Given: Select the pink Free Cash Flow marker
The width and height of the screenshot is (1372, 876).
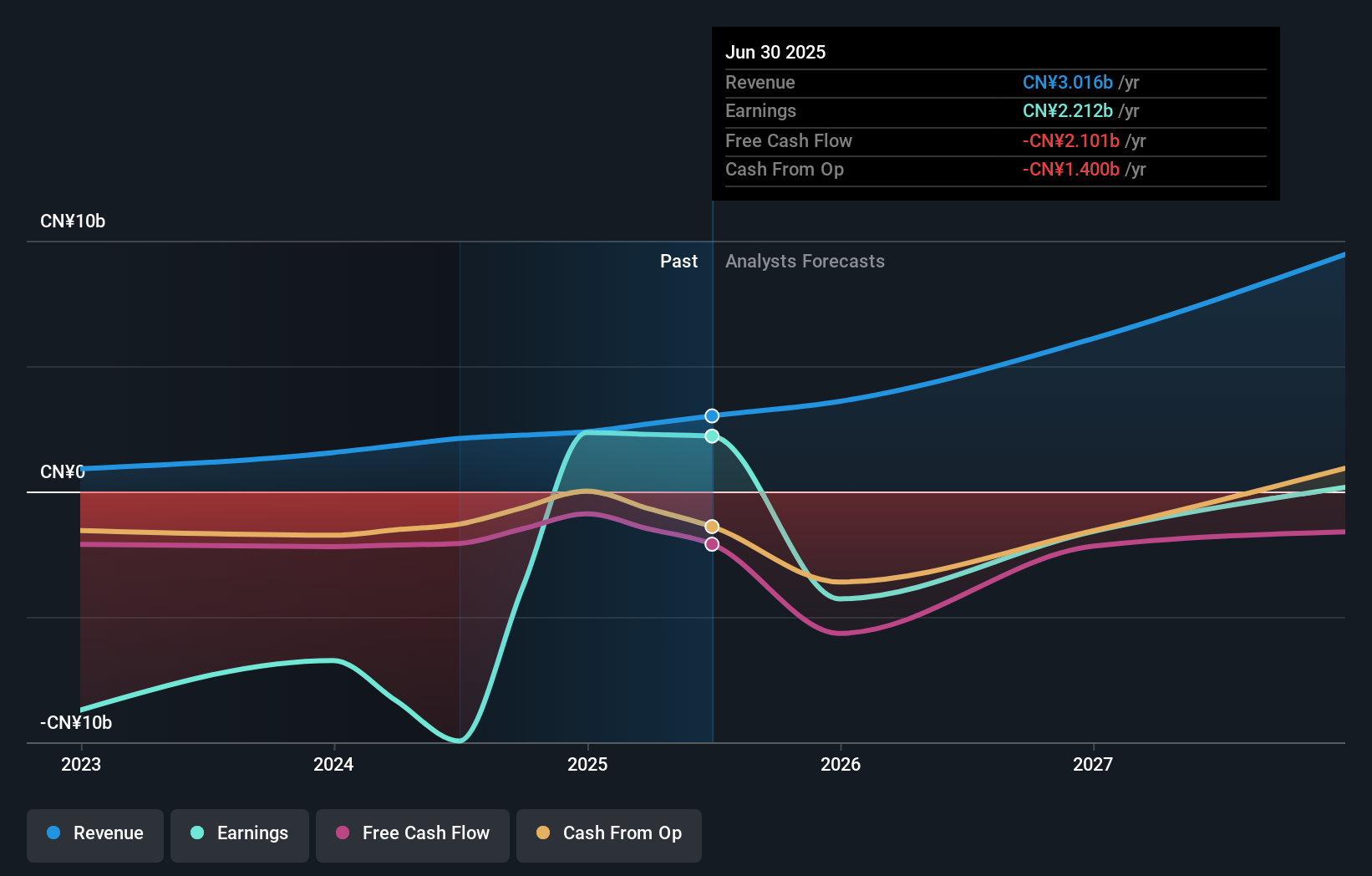Looking at the screenshot, I should coord(711,544).
